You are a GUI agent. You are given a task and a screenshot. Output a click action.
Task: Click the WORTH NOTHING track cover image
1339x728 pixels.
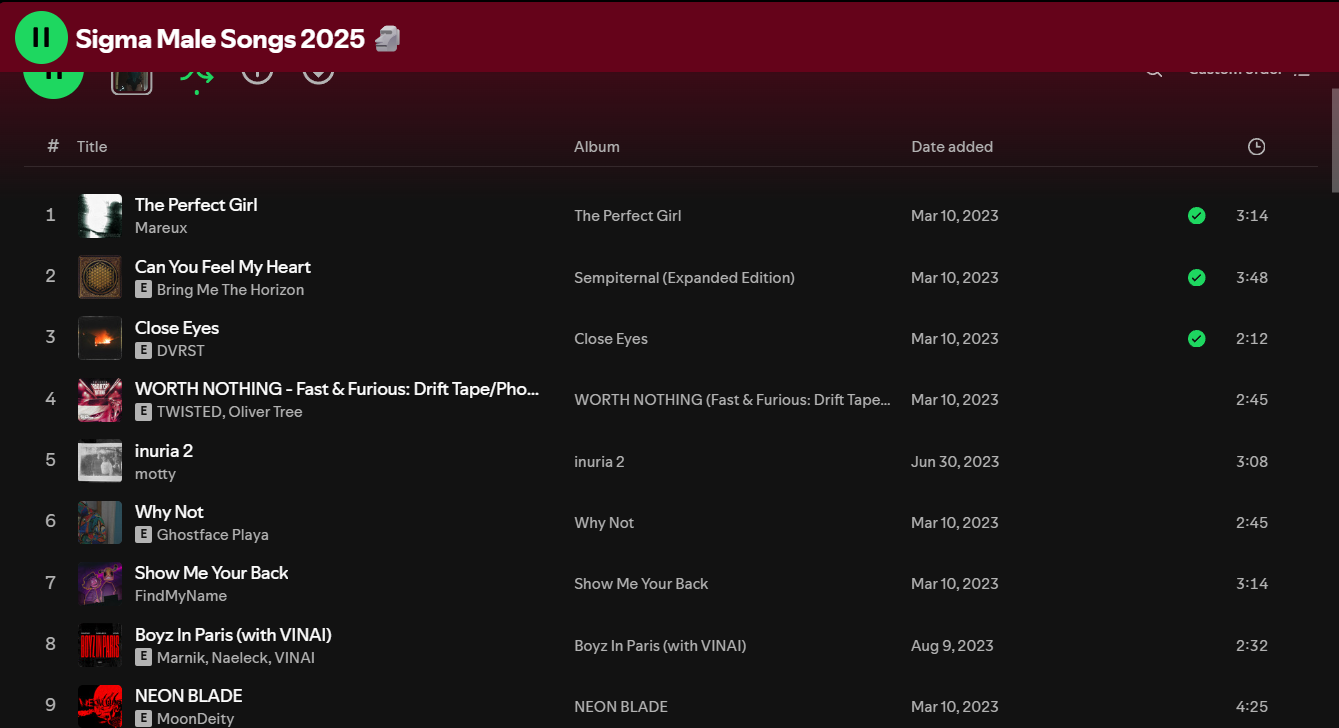[100, 400]
